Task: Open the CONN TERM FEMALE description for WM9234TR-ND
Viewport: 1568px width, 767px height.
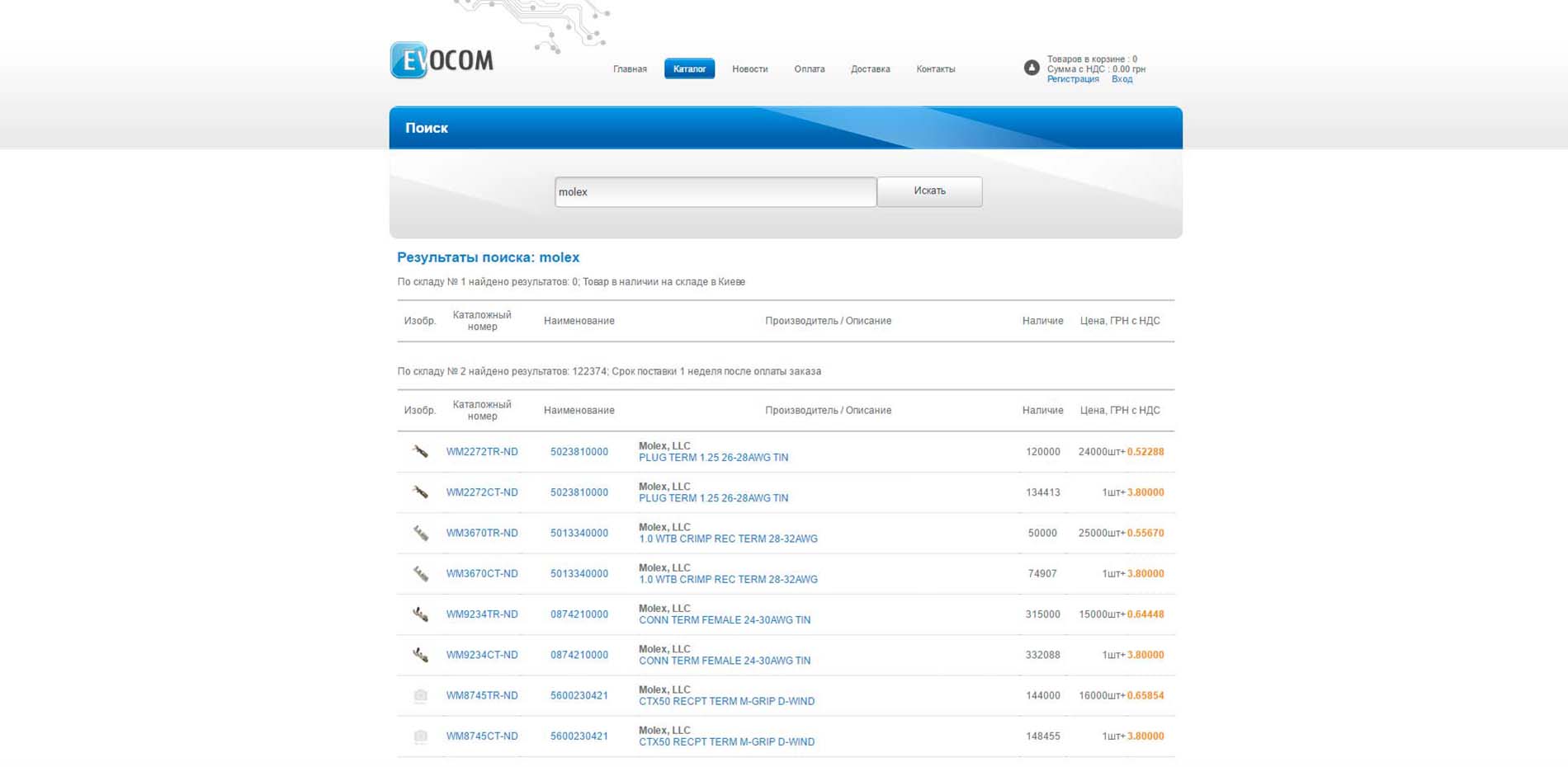Action: tap(724, 620)
